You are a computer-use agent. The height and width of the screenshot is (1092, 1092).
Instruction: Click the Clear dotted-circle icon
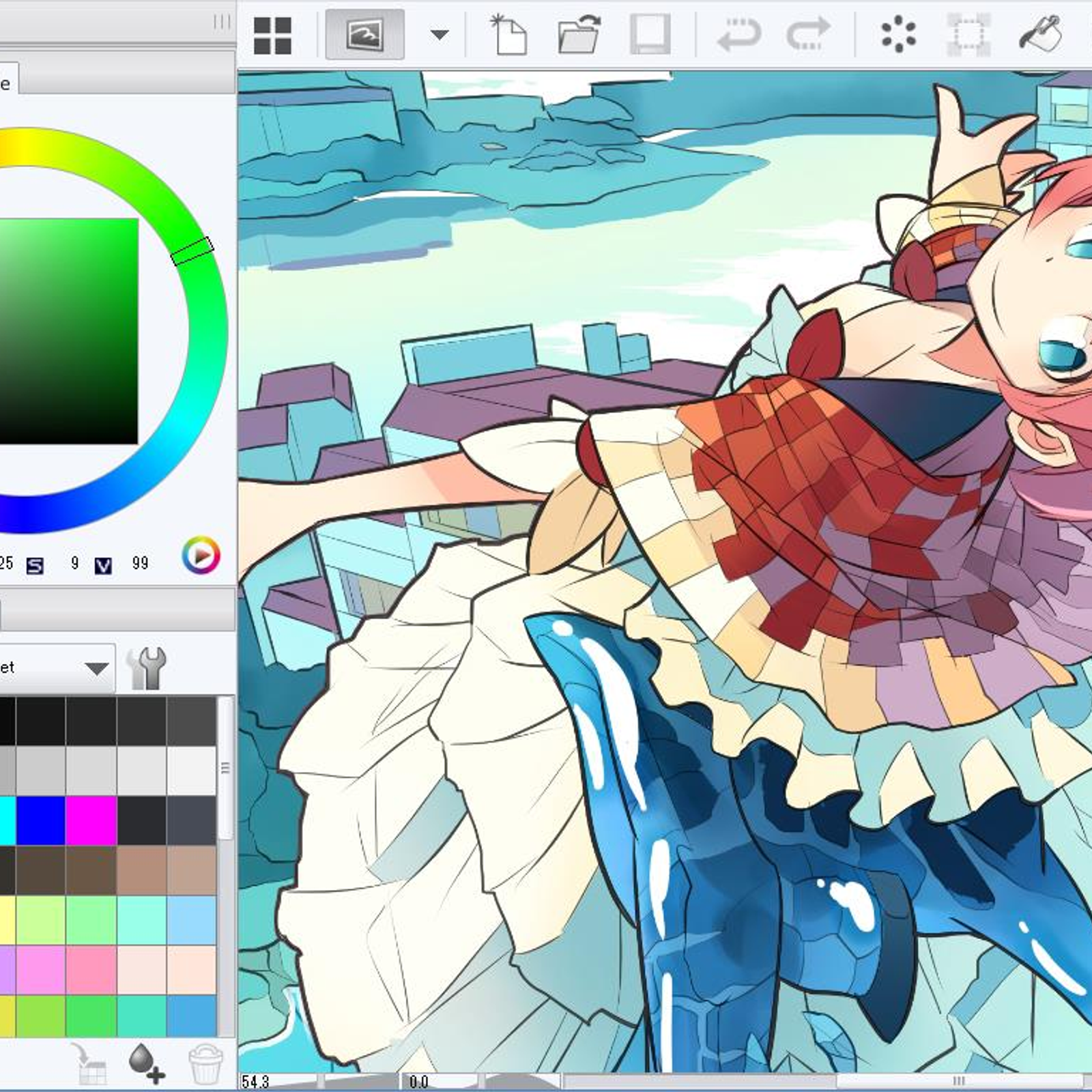898,34
